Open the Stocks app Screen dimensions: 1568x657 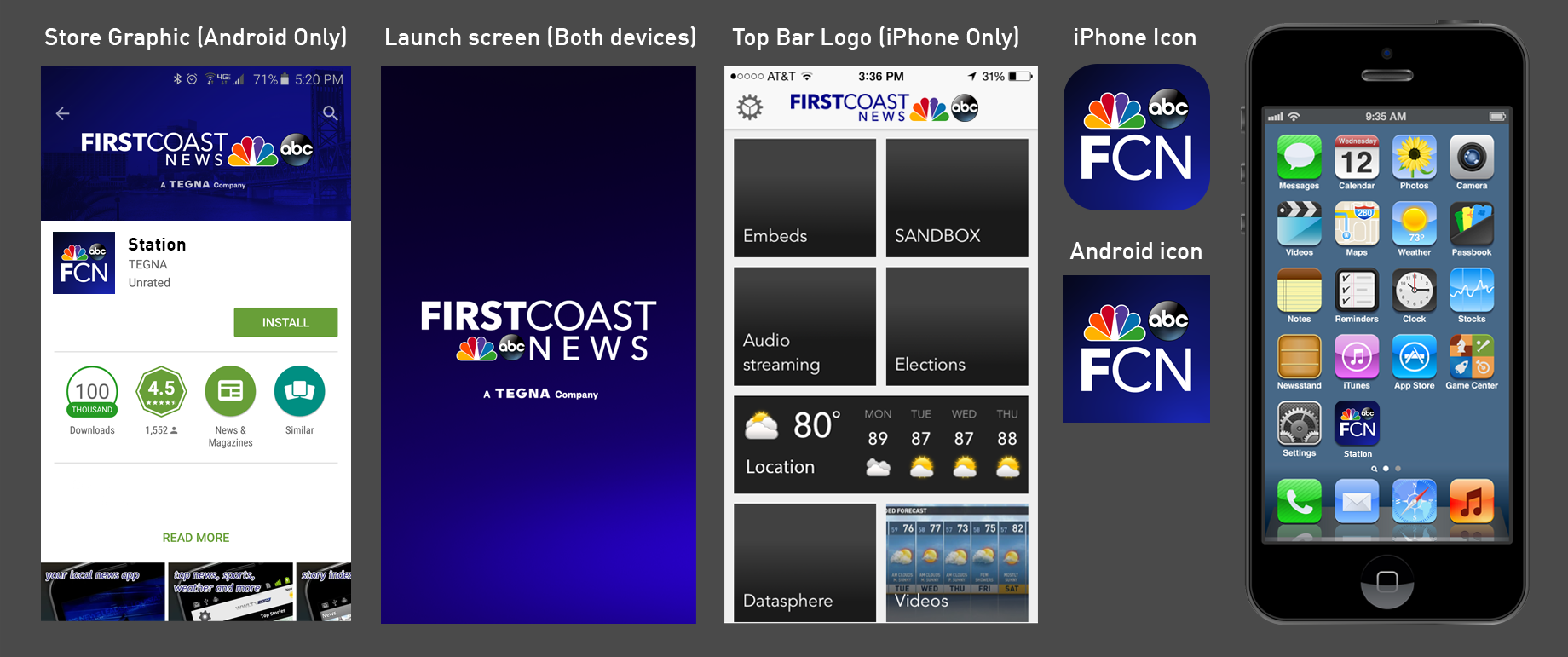pyautogui.click(x=1472, y=290)
